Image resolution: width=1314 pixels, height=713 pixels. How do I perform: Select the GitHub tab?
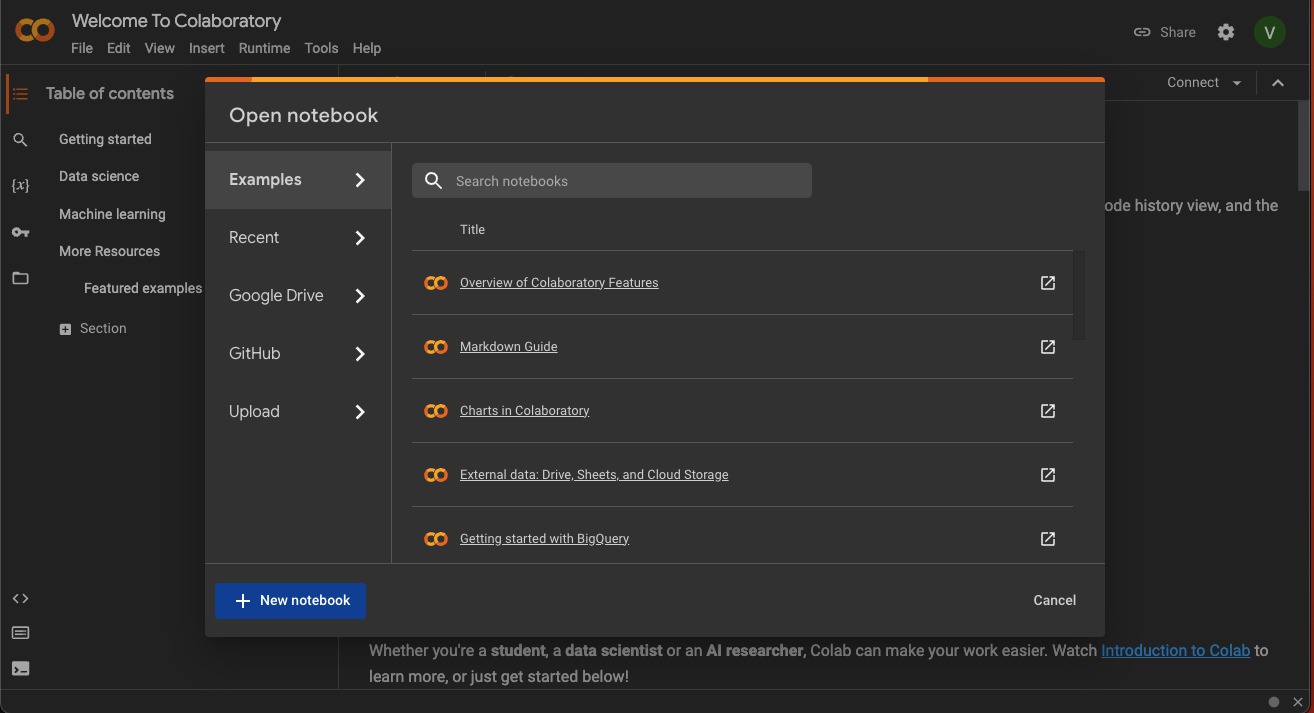click(298, 354)
